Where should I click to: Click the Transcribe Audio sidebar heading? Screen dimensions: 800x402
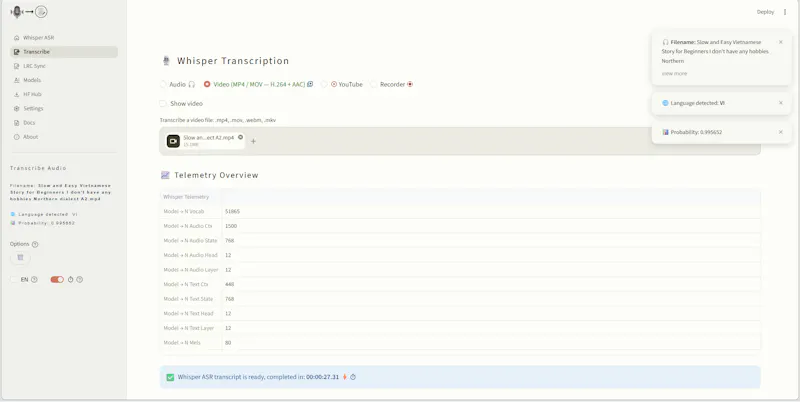(x=38, y=168)
